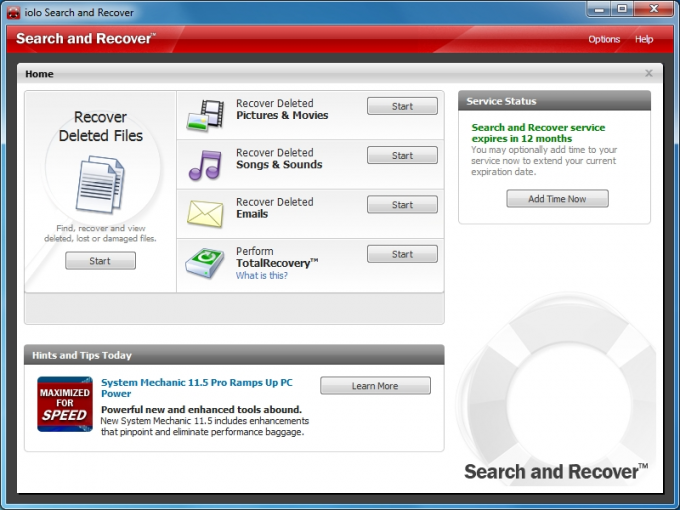Start Recover Deleted Files search
This screenshot has height=510, width=680.
100,261
